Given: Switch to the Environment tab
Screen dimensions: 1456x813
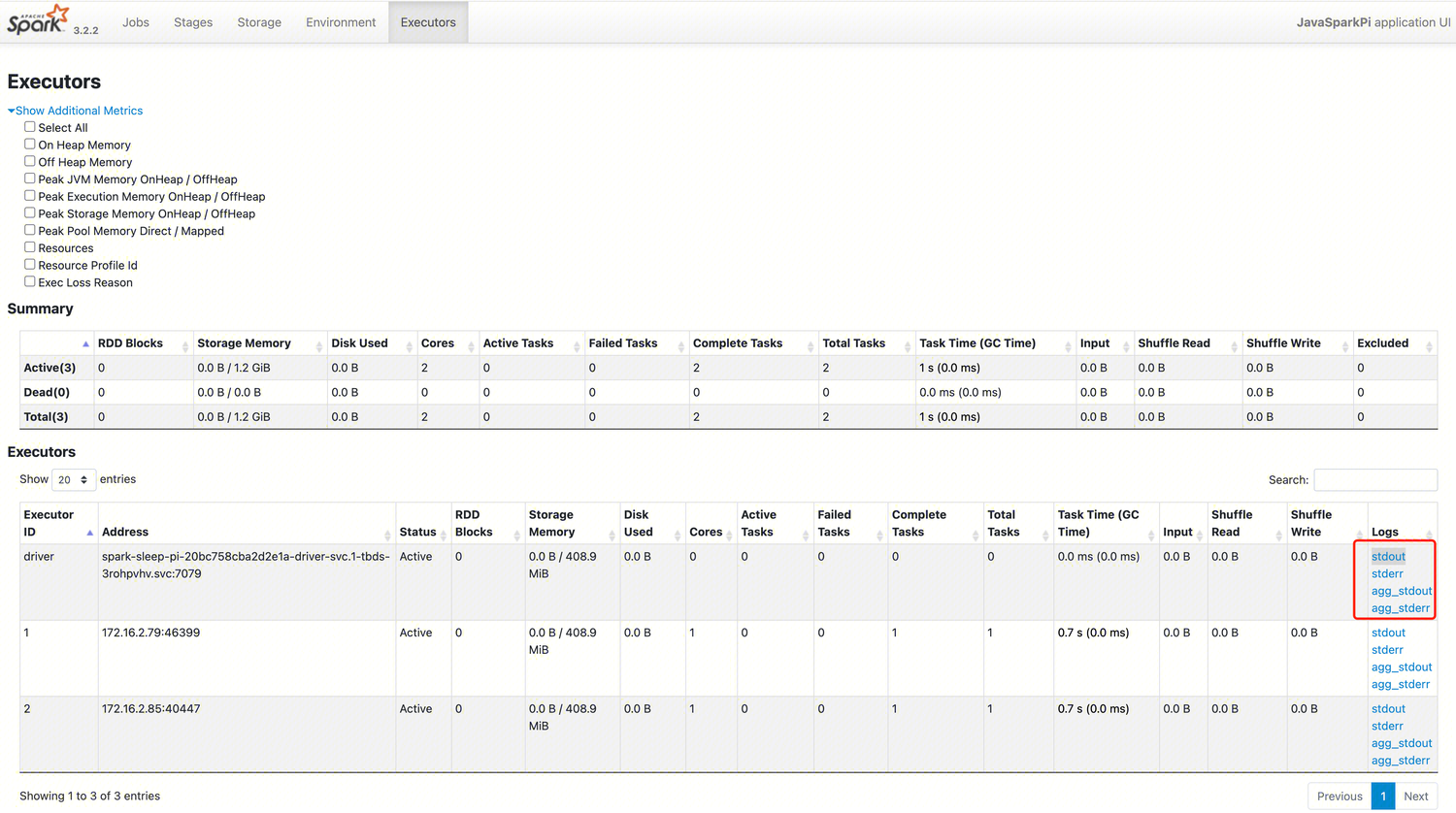Looking at the screenshot, I should 341,22.
